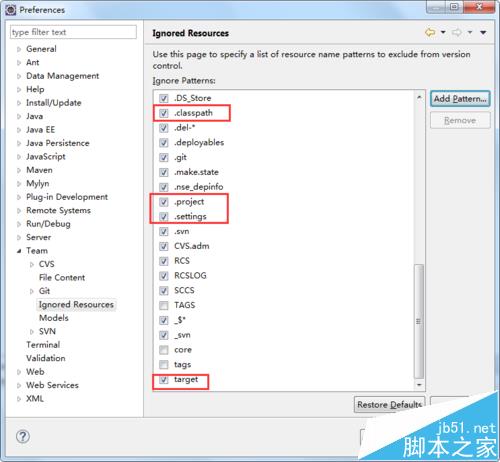500x462 pixels.
Task: Open the back history dropdown arrow
Action: (443, 32)
